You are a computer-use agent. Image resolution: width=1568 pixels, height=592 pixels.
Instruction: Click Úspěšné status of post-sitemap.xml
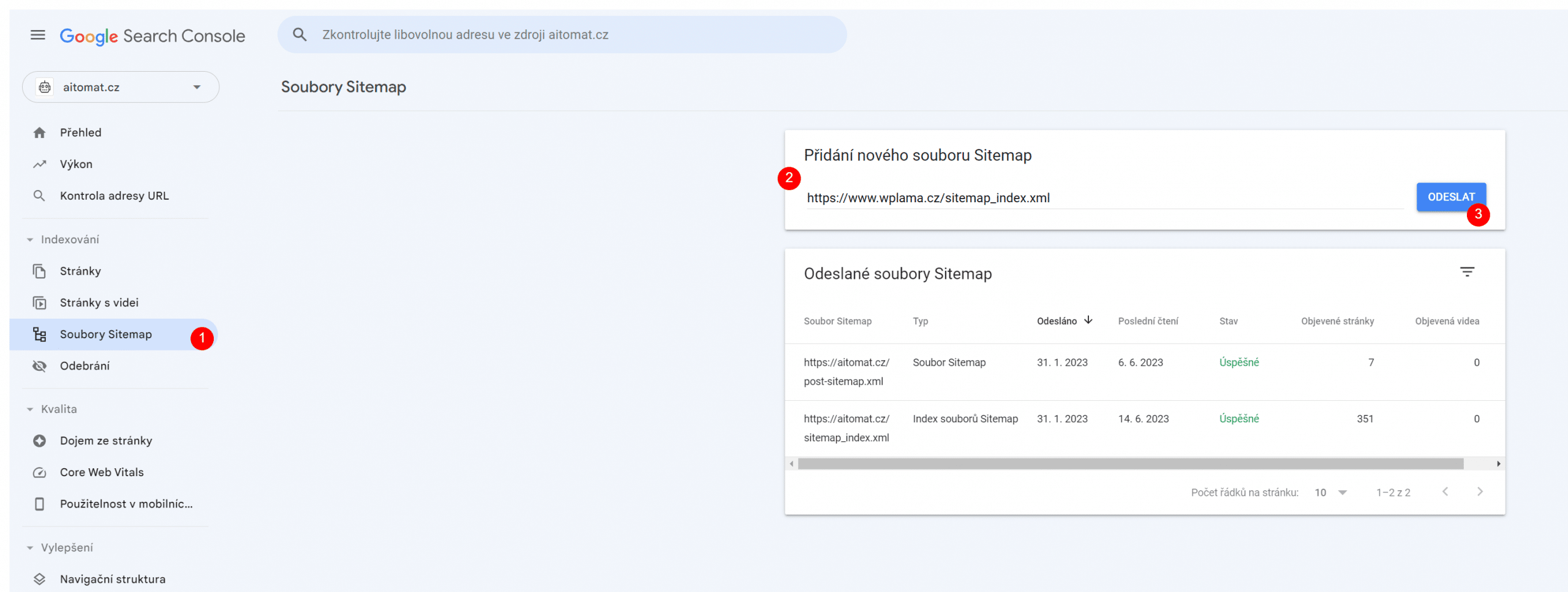coord(1239,362)
